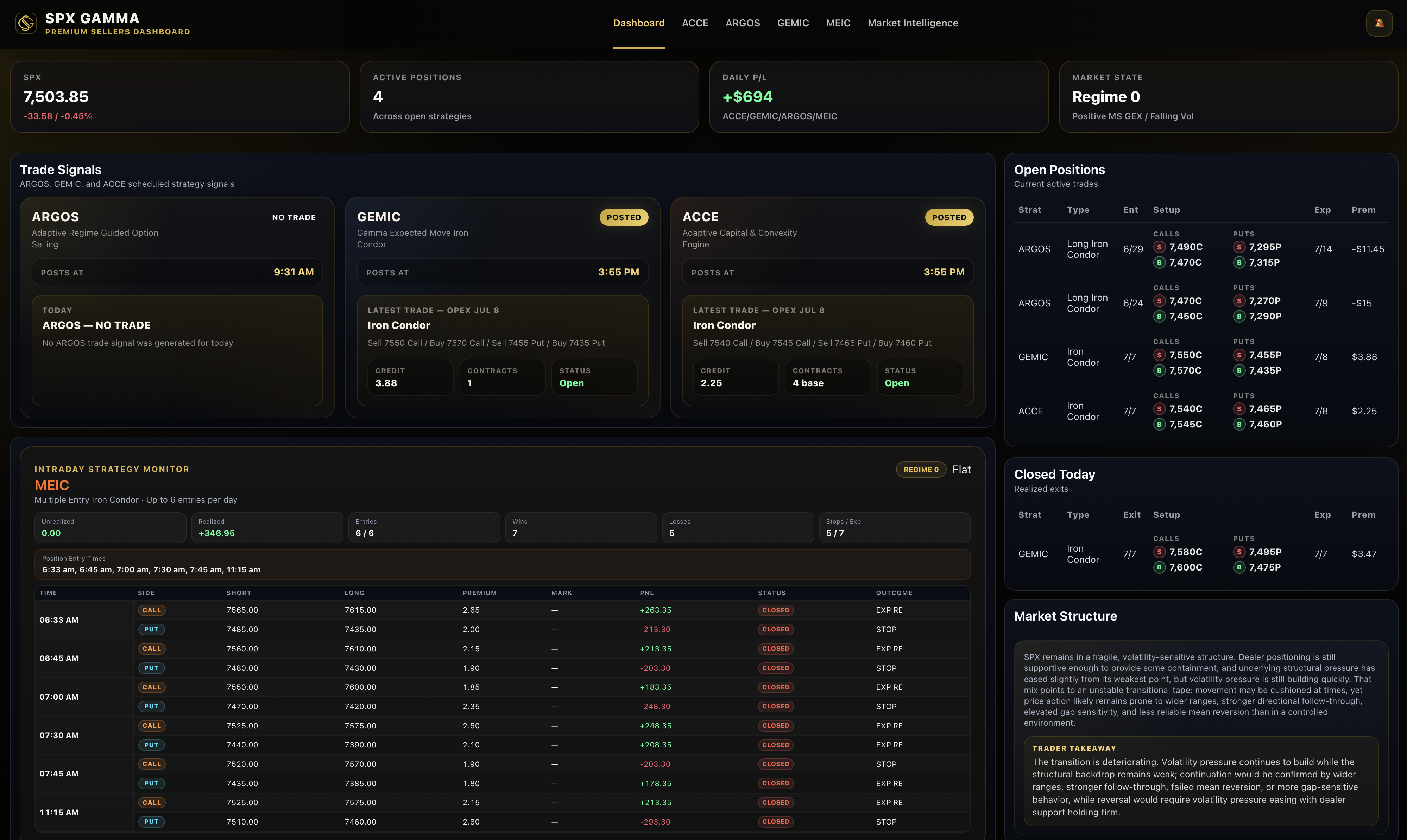Click the TRADER TAKEAWAY heading

(x=1074, y=748)
